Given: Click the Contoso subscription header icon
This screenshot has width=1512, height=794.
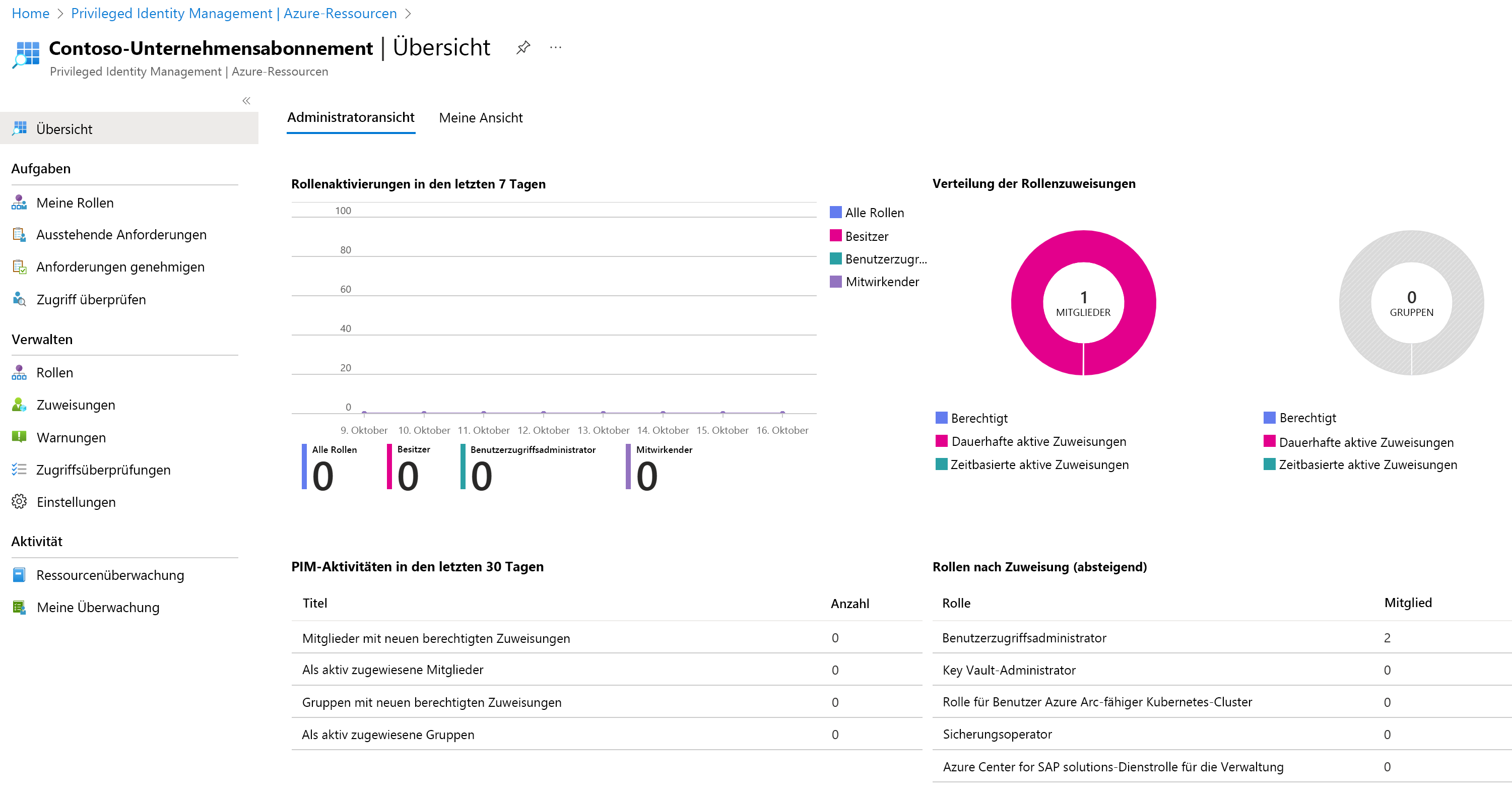Looking at the screenshot, I should coord(26,54).
